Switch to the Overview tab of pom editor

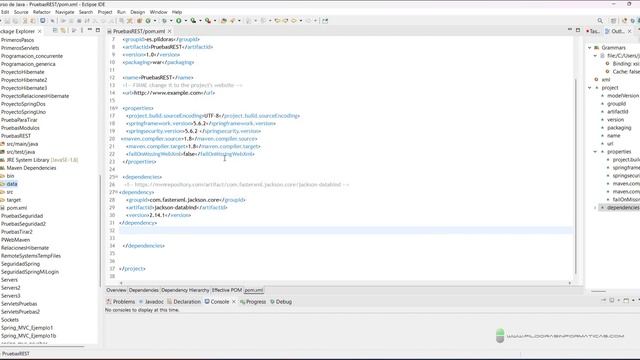[x=116, y=290]
